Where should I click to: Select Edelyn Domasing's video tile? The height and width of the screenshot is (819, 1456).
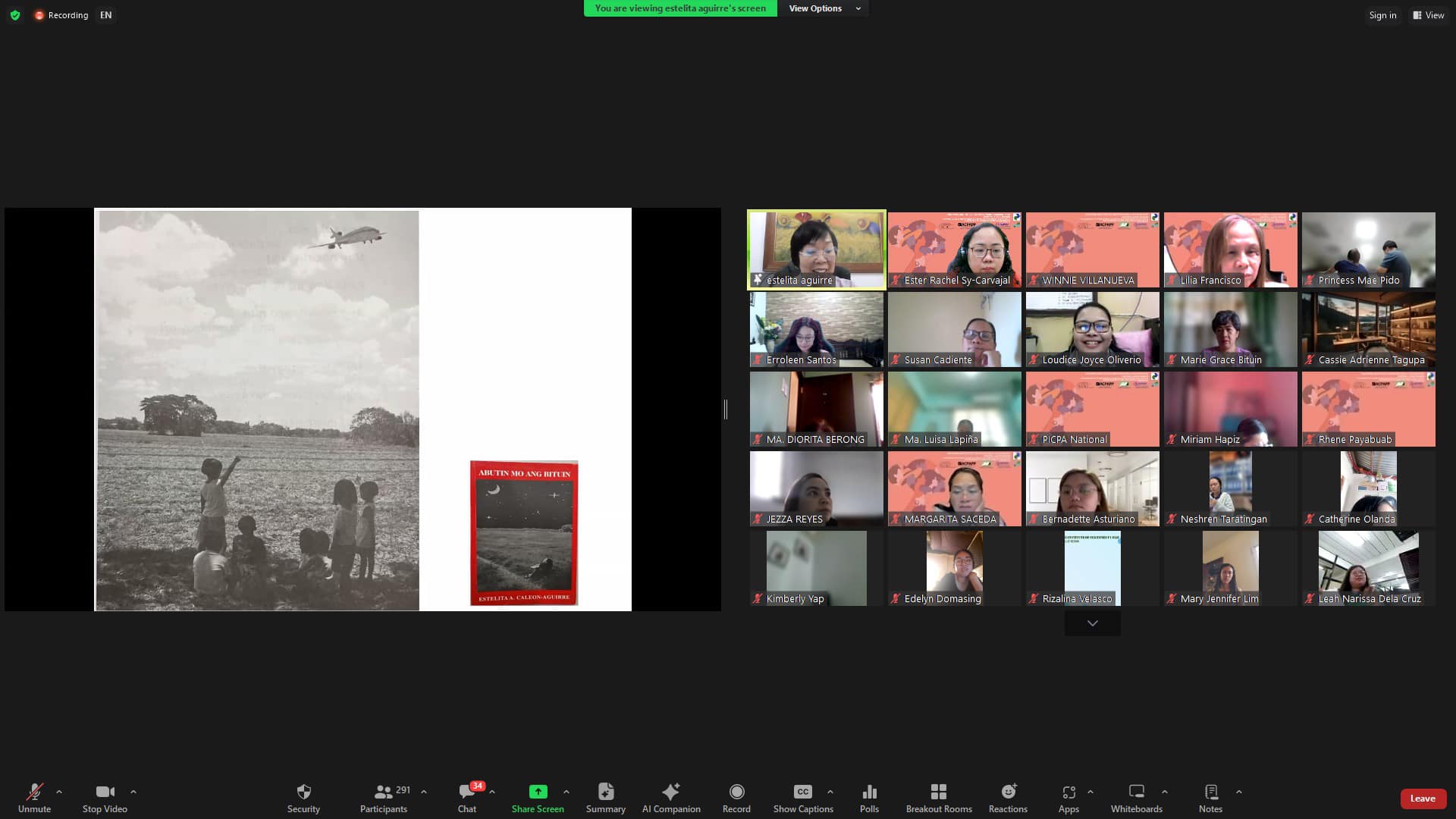click(954, 568)
